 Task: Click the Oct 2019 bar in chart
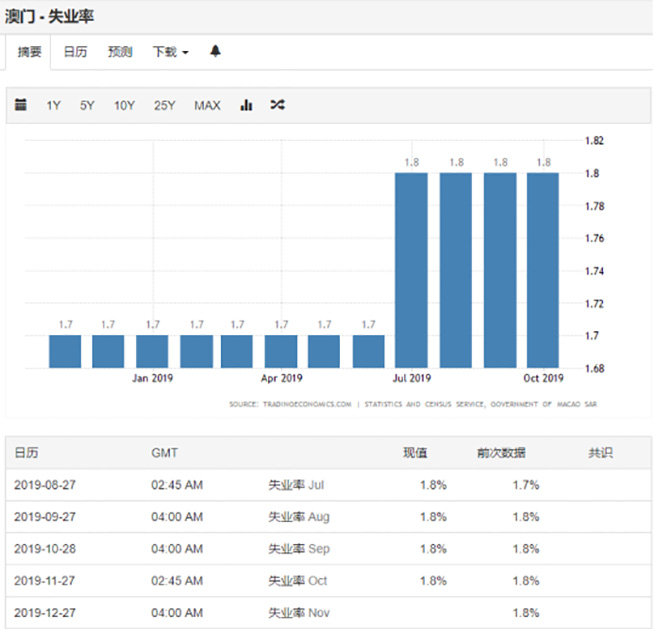(x=544, y=270)
